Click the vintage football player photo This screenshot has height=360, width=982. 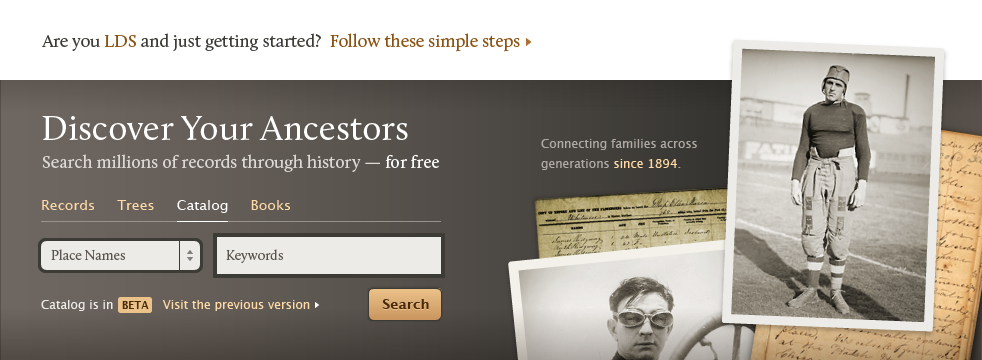pos(834,185)
